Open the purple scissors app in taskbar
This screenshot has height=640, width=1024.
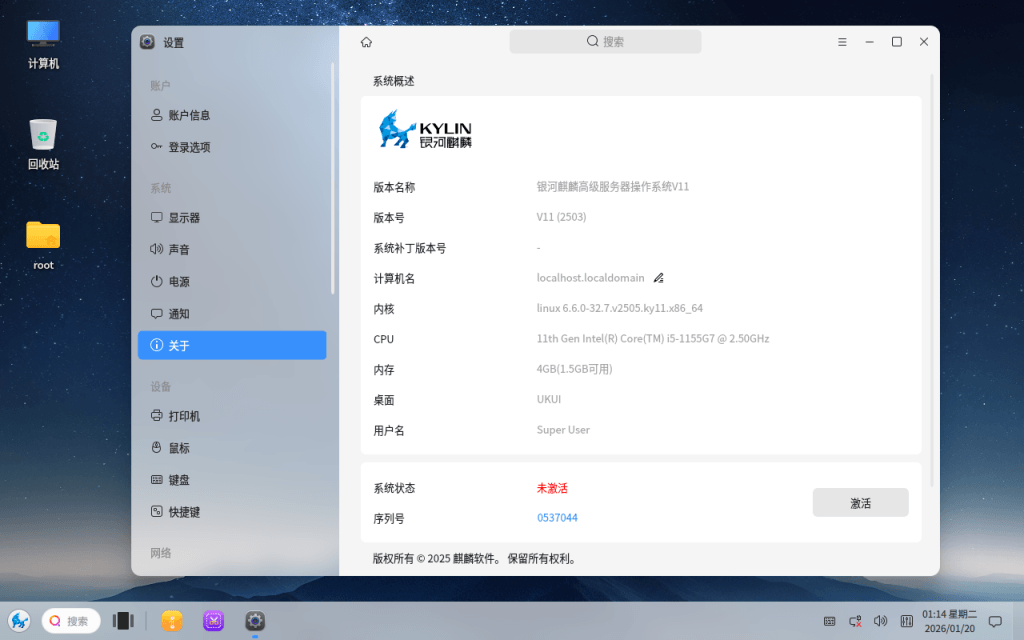(214, 620)
